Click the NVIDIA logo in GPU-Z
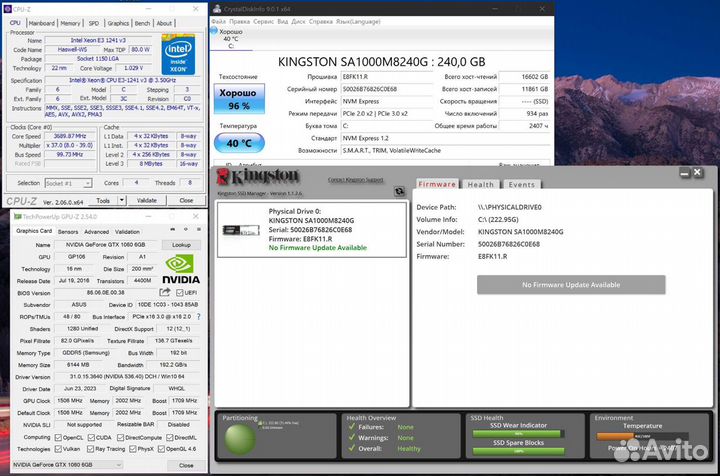 180,269
